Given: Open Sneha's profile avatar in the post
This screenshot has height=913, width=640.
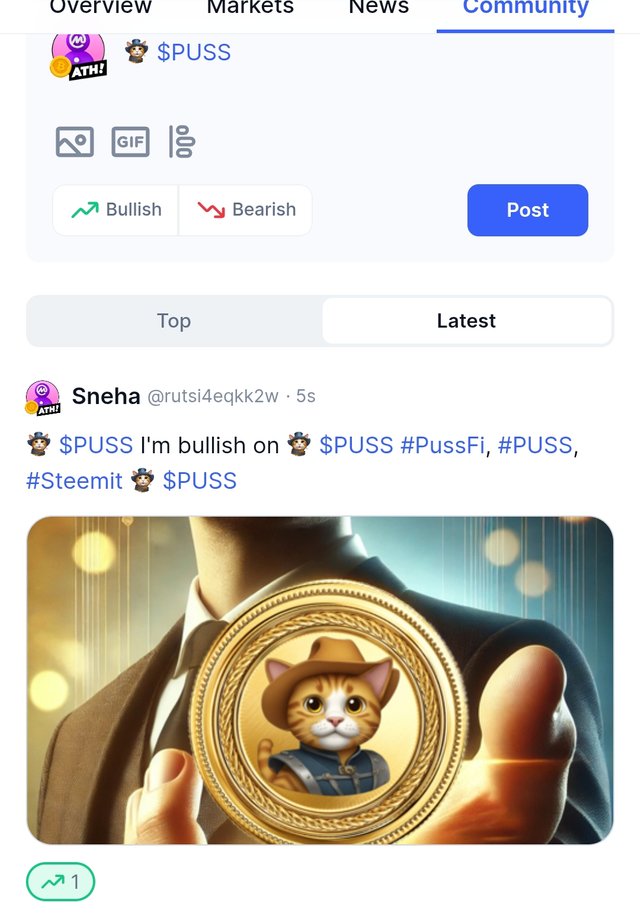Looking at the screenshot, I should [43, 398].
